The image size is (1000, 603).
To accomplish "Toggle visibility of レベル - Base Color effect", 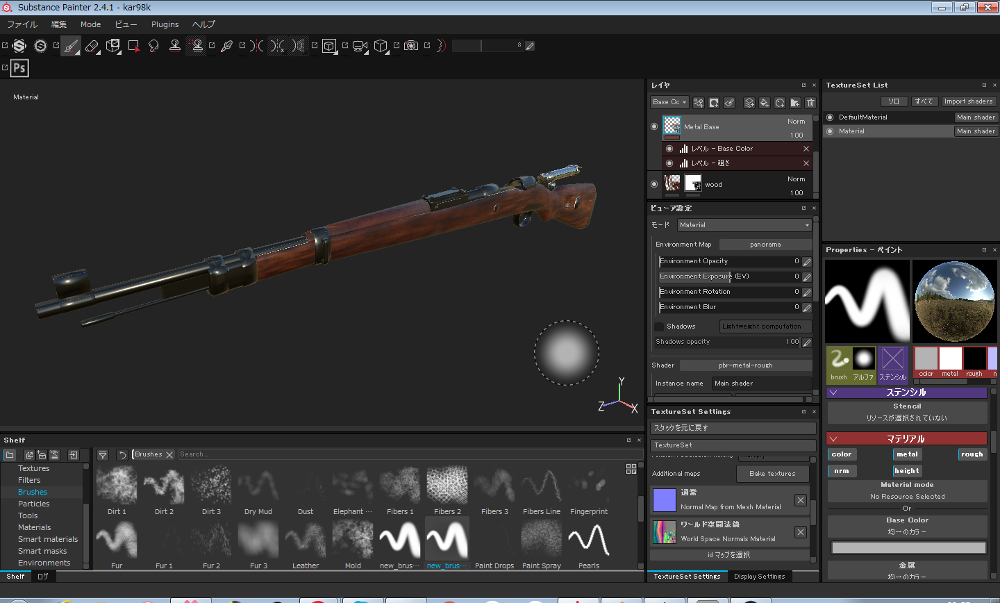I will [x=670, y=149].
